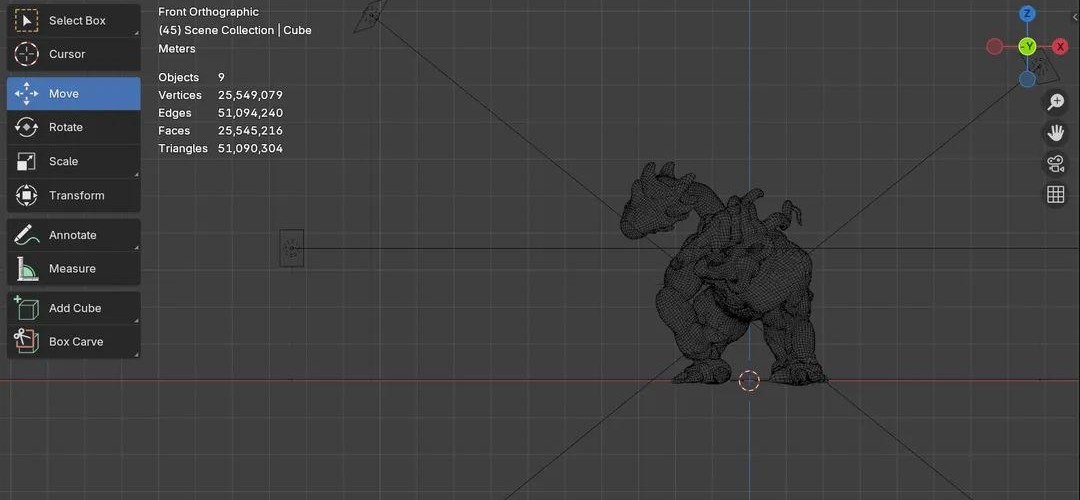The height and width of the screenshot is (500, 1080).
Task: Click the red X axis gizmo
Action: (1060, 47)
